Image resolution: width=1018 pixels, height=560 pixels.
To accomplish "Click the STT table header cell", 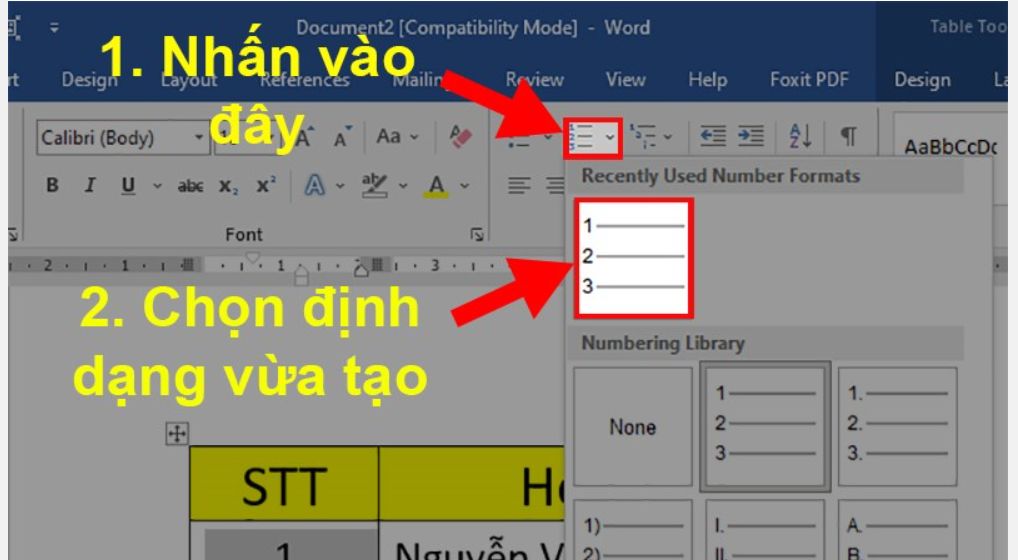I will click(x=284, y=483).
